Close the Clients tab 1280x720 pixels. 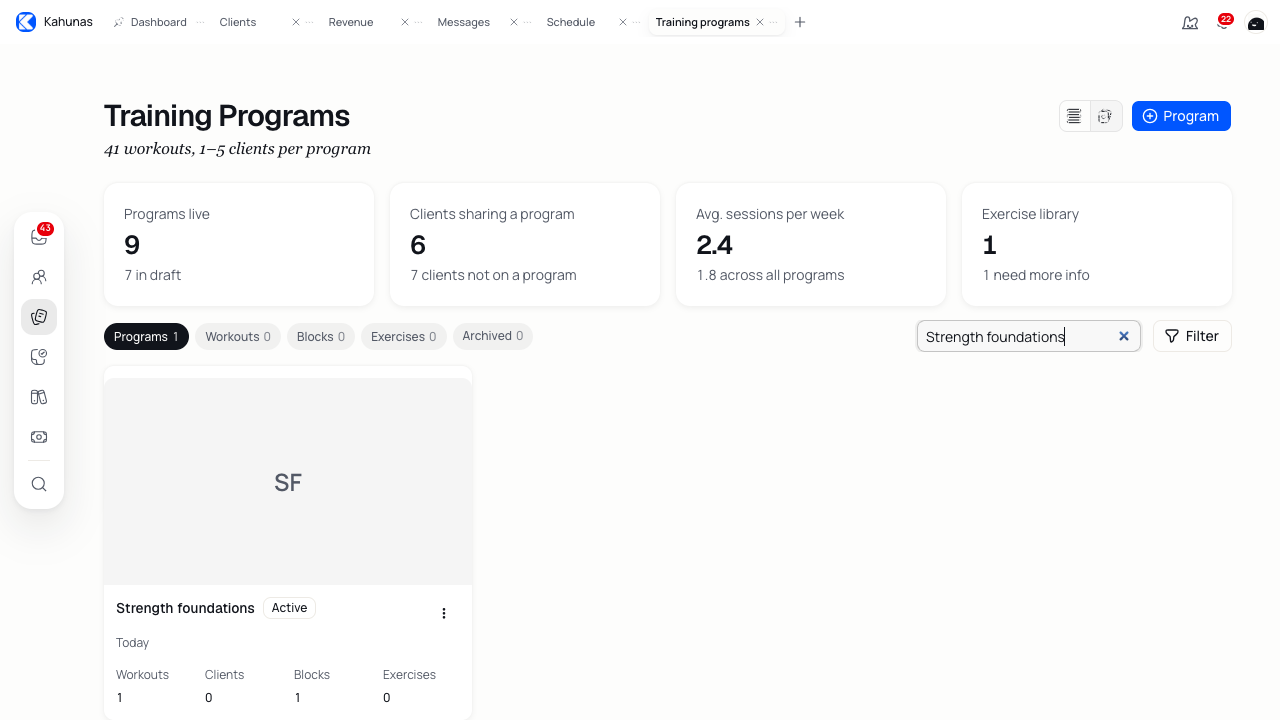click(x=296, y=22)
